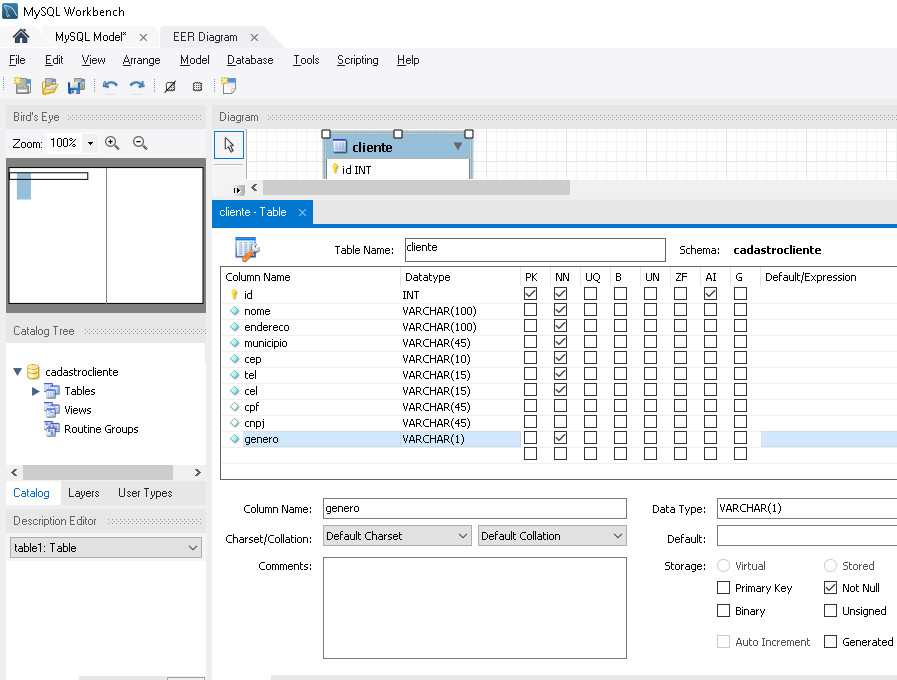Screen dimensions: 897x680
Task: Close the cliente - Table editor tab
Action: point(302,212)
